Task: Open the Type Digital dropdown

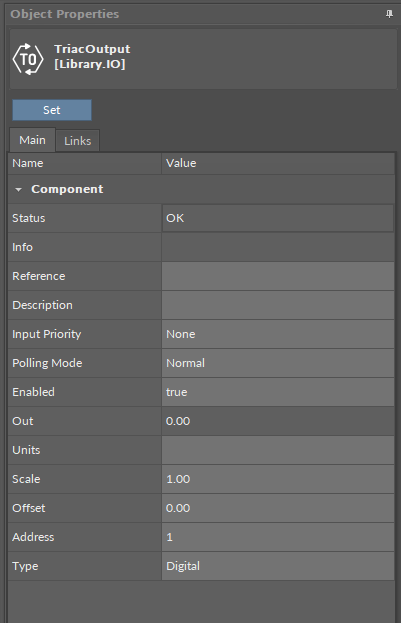Action: (278, 566)
